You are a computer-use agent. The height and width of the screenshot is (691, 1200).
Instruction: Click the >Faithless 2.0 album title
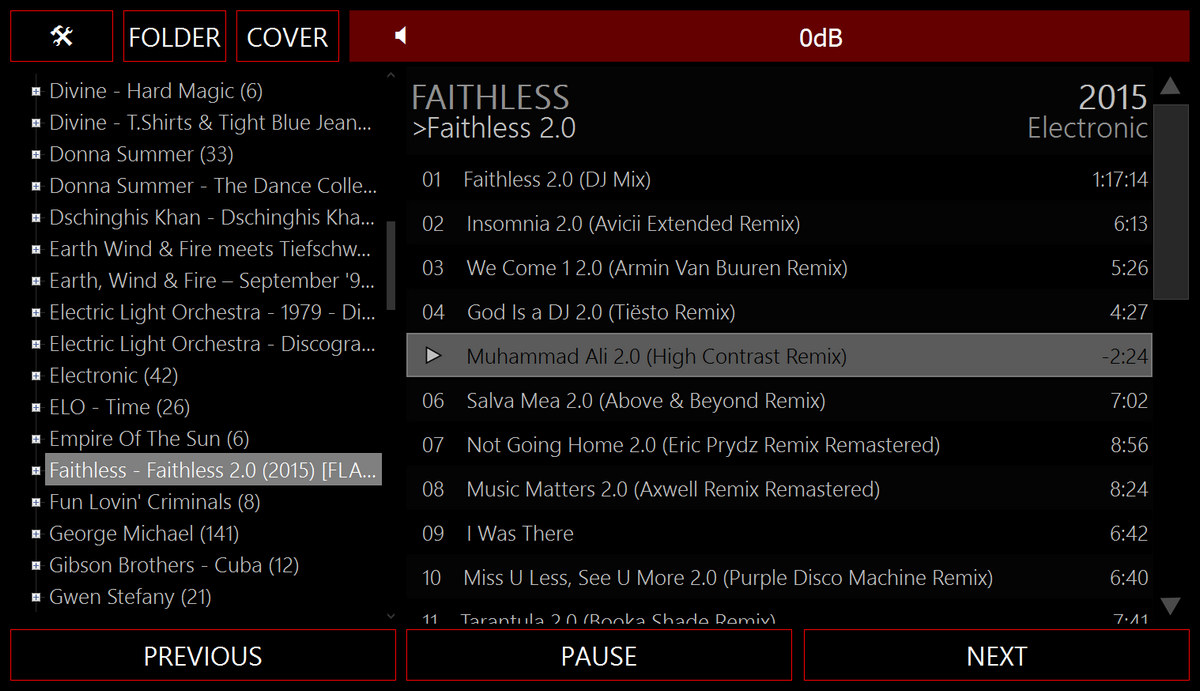[x=494, y=128]
